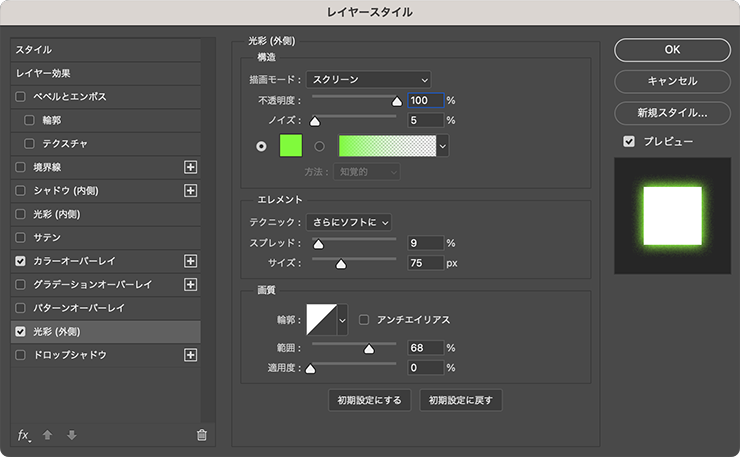The height and width of the screenshot is (457, 740).
Task: Enable the ベベルとエンボス checkbox
Action: [21, 97]
